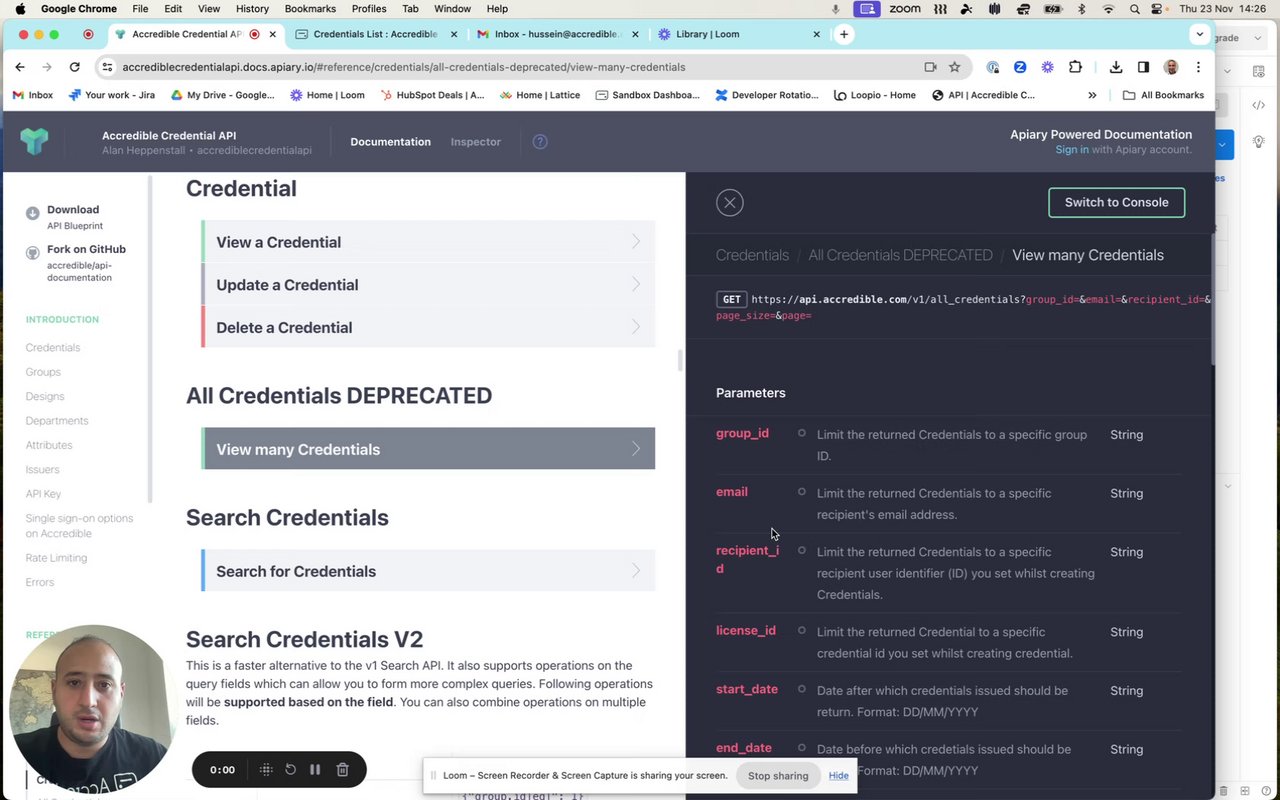Click the camera icon in address bar
Viewport: 1280px width, 800px height.
[930, 67]
